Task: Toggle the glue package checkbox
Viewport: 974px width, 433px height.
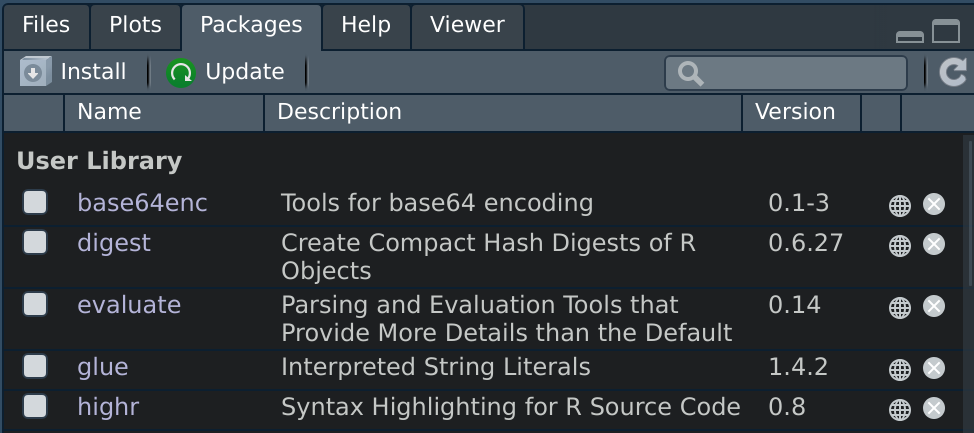Action: pos(35,367)
